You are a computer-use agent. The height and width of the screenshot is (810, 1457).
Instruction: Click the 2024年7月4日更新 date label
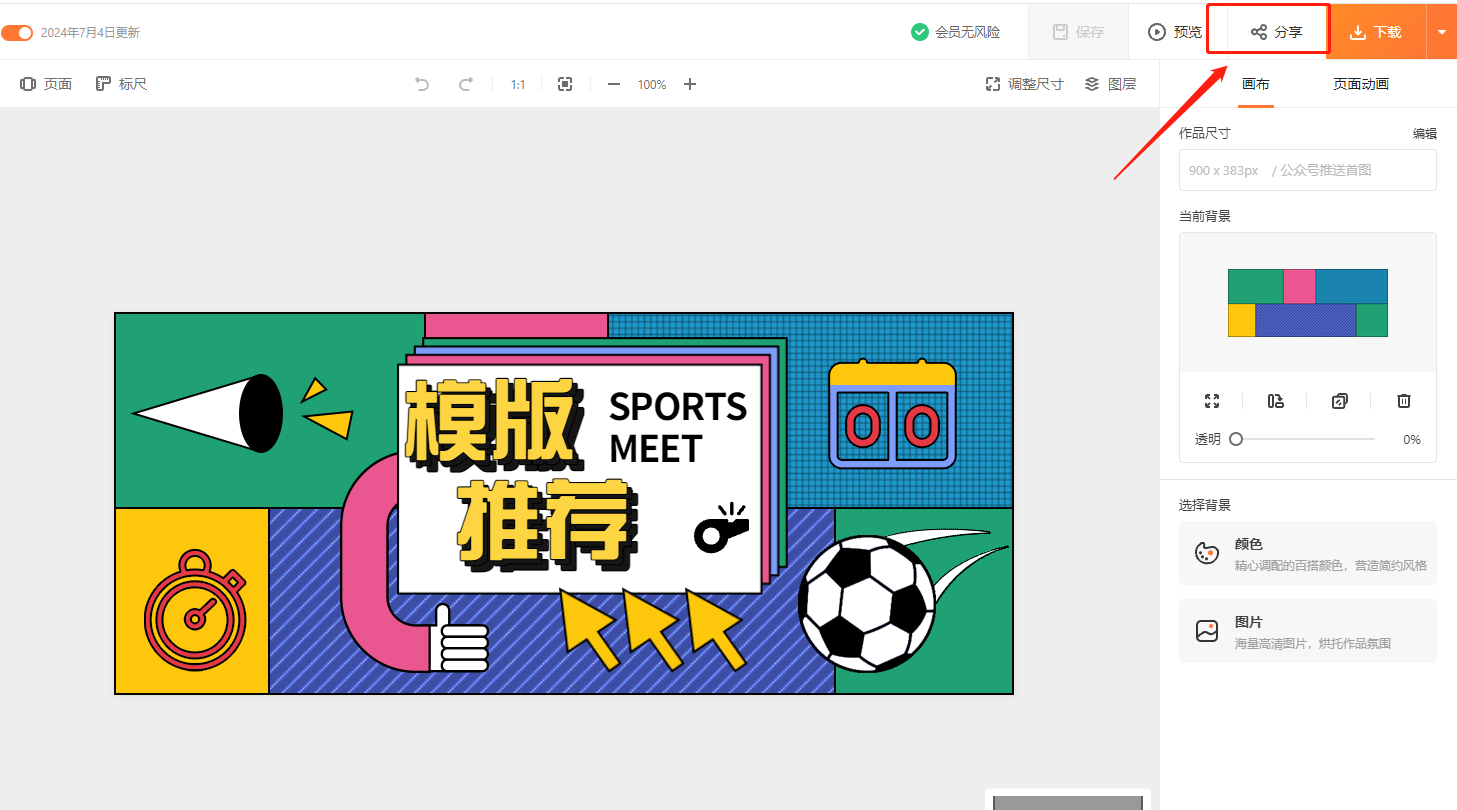coord(90,33)
